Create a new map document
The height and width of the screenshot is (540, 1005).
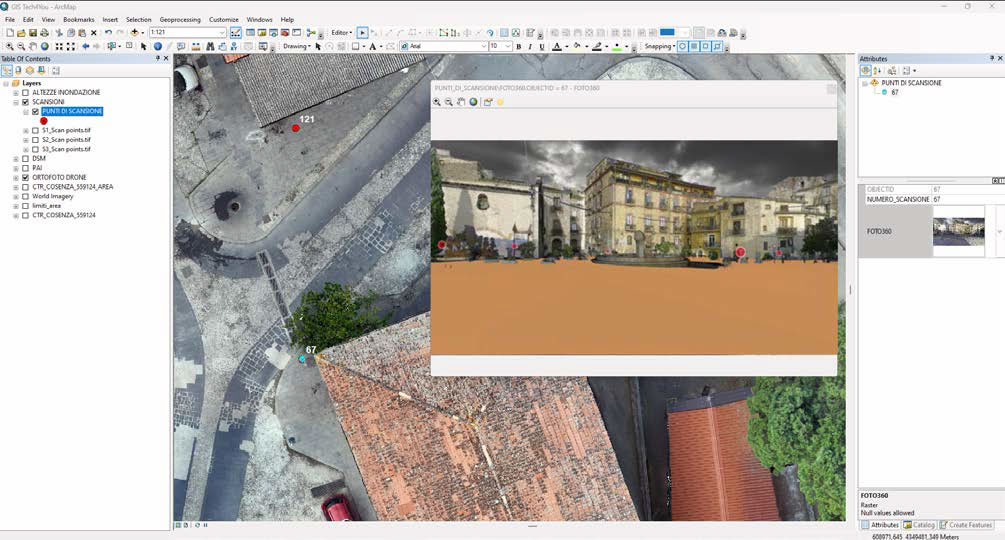(x=10, y=33)
